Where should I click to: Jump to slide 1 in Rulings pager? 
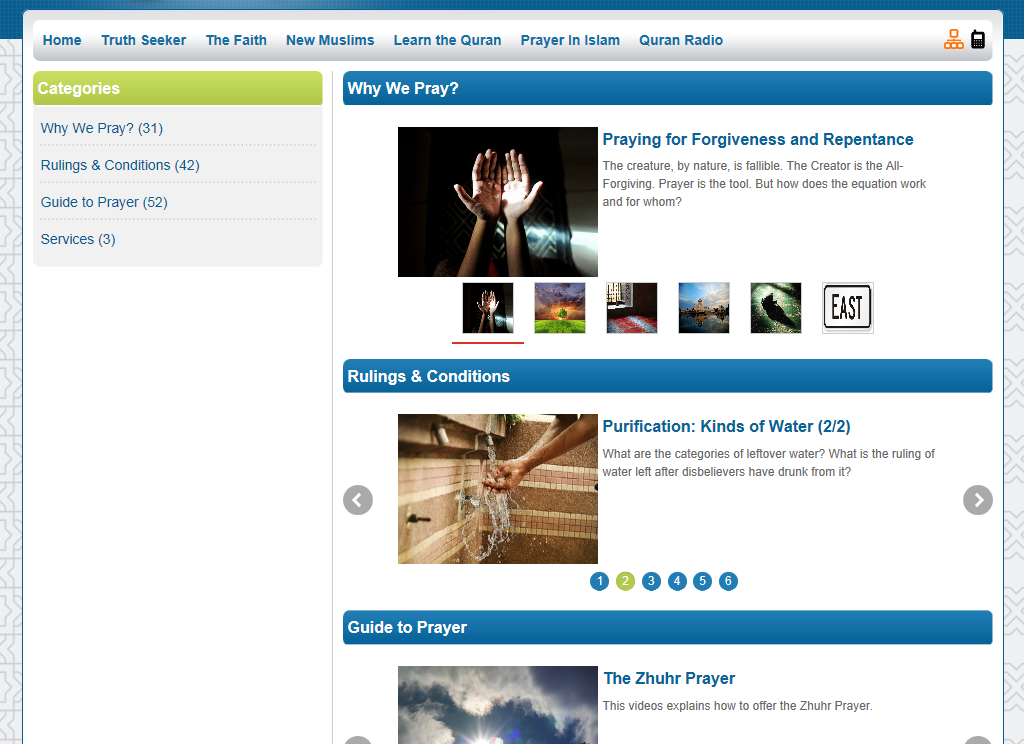click(x=600, y=581)
